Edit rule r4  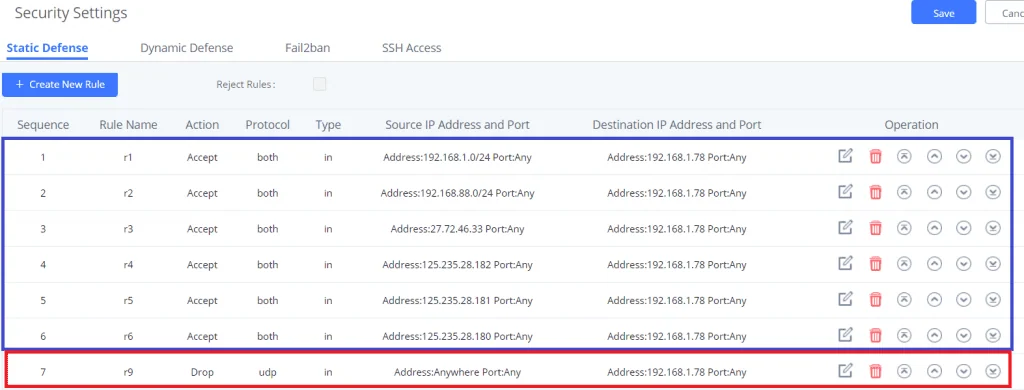pos(845,263)
